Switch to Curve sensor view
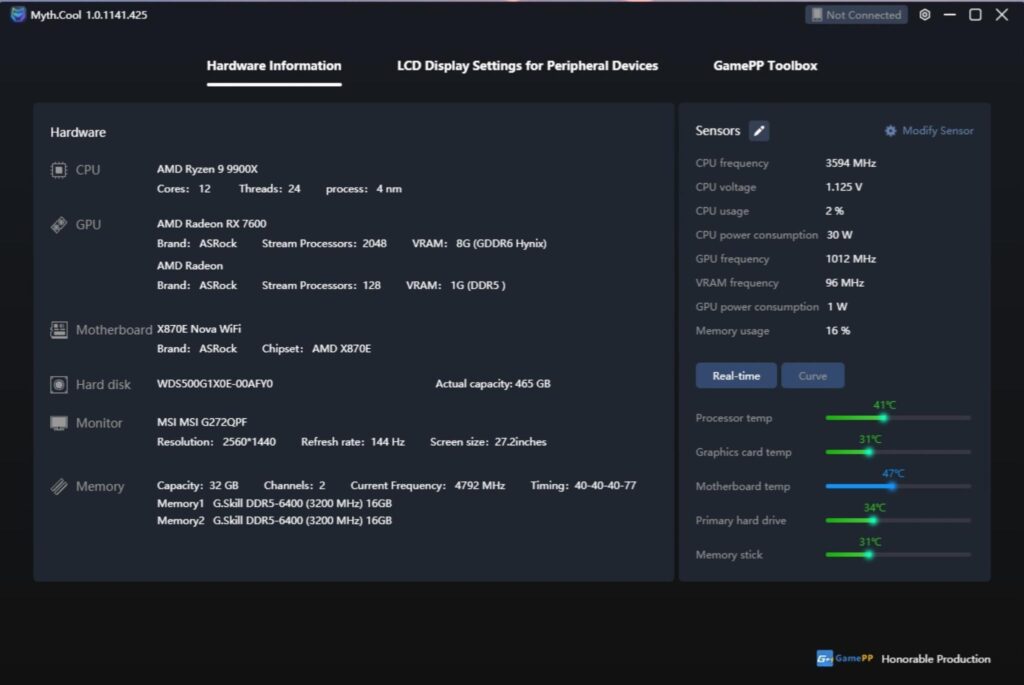 click(x=812, y=375)
